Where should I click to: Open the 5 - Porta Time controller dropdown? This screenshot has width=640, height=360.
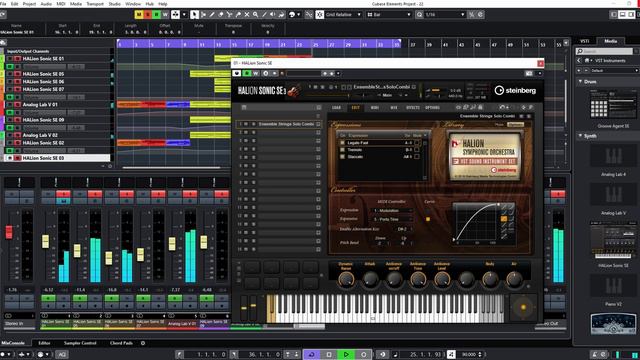click(x=392, y=219)
